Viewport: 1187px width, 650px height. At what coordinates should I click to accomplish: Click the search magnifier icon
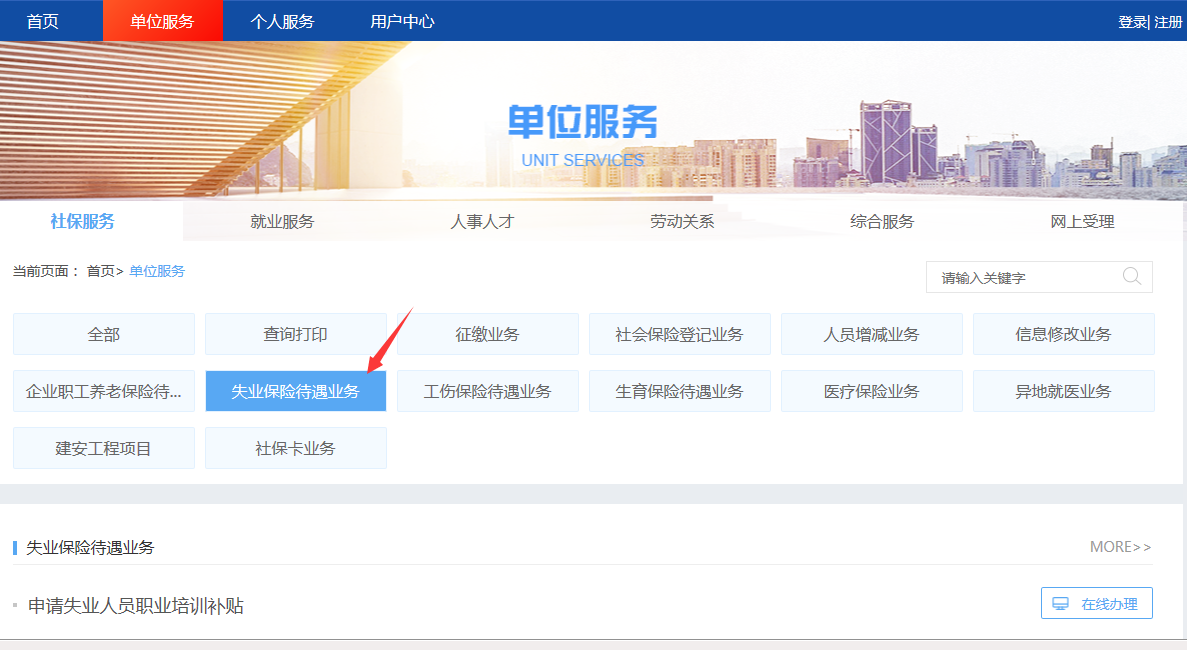(x=1132, y=277)
